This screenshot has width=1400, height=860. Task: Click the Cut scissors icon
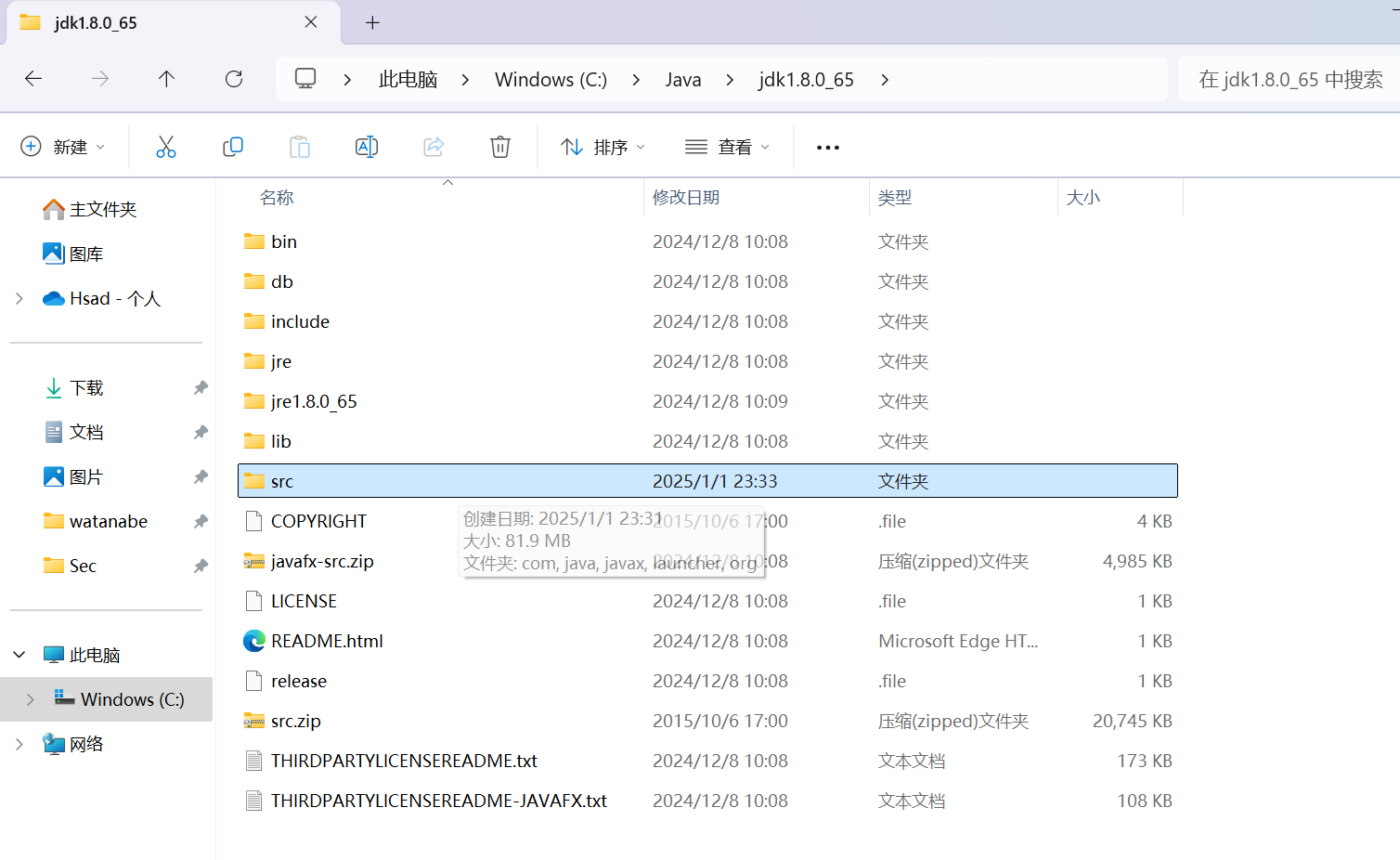tap(166, 147)
